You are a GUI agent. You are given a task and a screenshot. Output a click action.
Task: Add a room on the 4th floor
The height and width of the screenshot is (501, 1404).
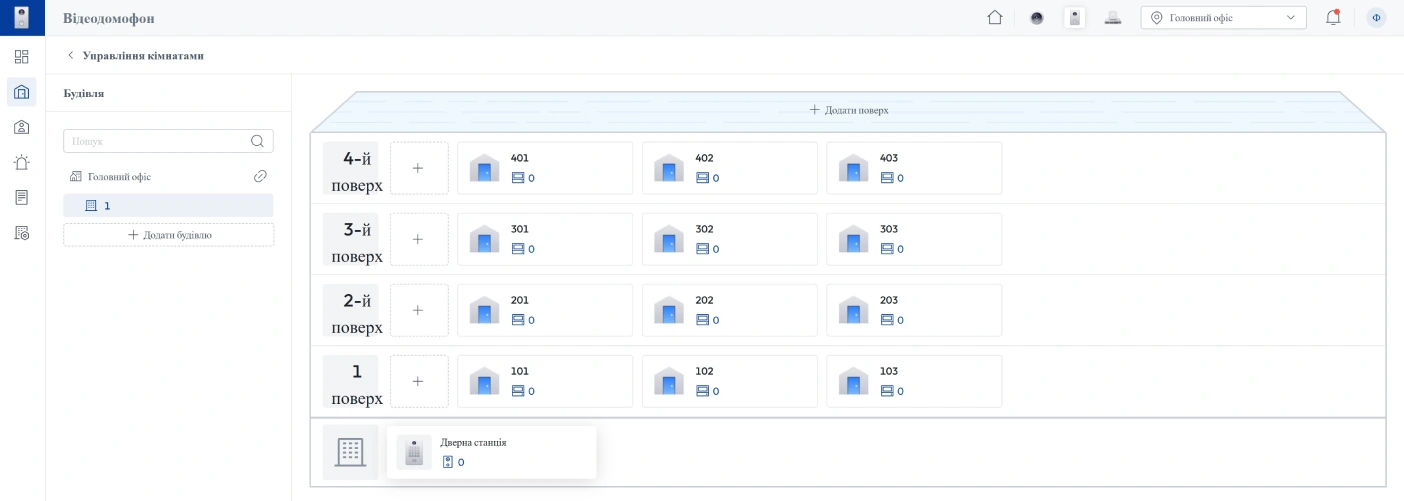[418, 168]
